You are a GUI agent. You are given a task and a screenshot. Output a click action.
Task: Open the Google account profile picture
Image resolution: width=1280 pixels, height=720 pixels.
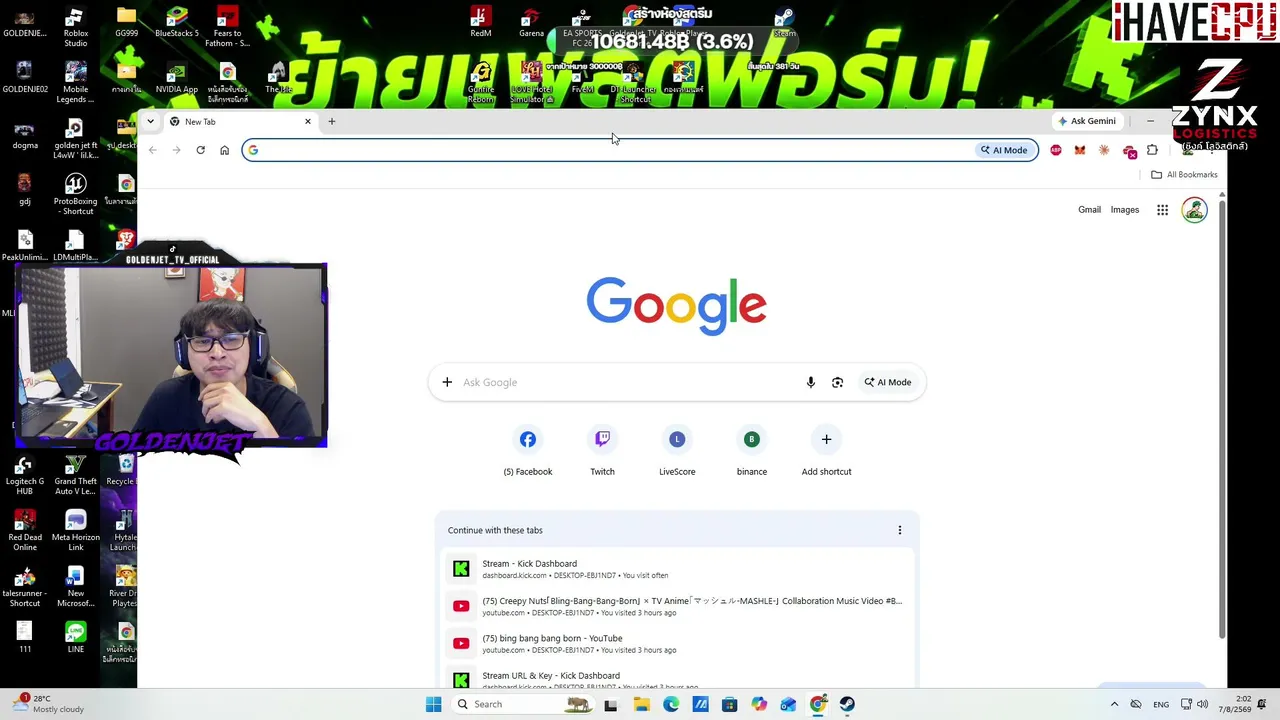(x=1194, y=210)
